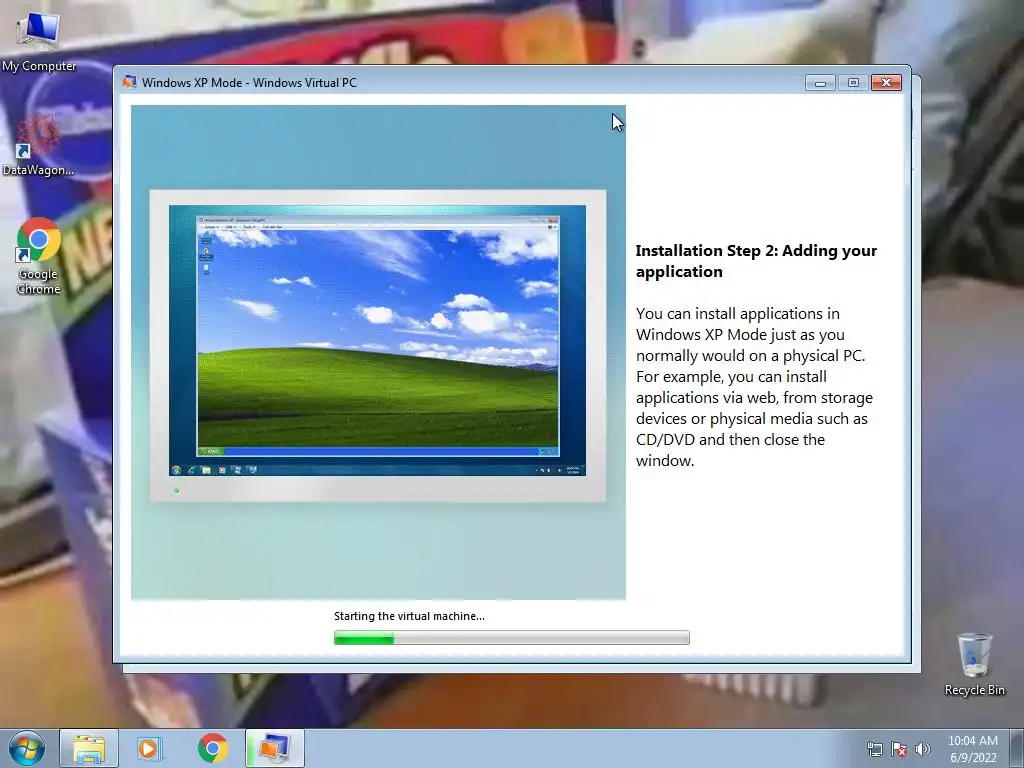This screenshot has width=1024, height=768.
Task: Open the DataWagon desktop shortcut
Action: coord(38,145)
